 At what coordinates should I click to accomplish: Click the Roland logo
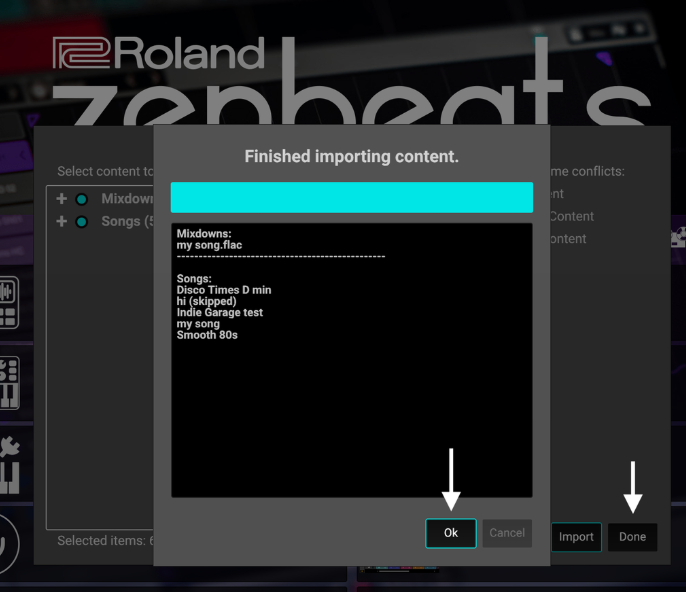pos(159,53)
